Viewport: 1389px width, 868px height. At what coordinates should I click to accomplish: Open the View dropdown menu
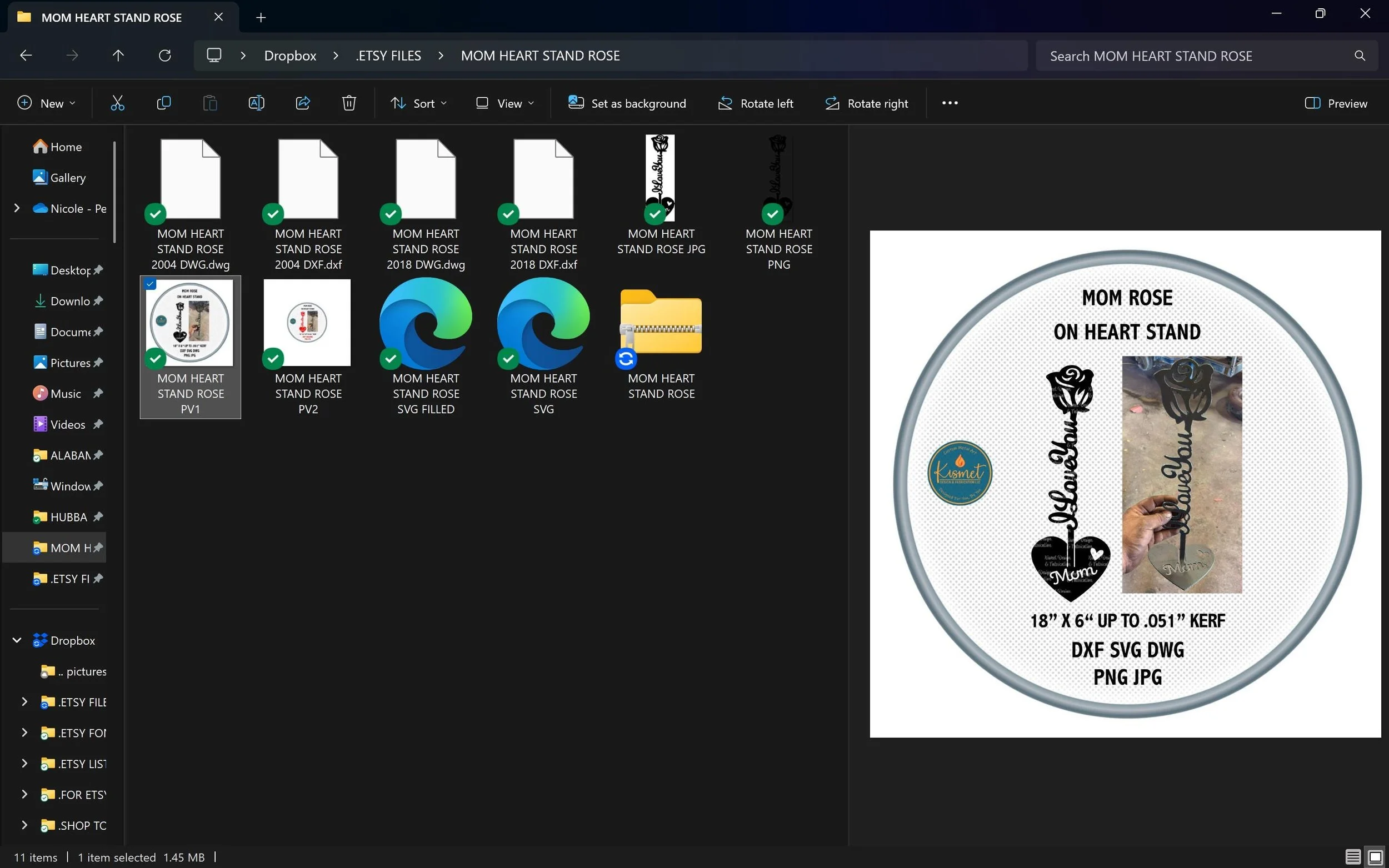tap(505, 103)
